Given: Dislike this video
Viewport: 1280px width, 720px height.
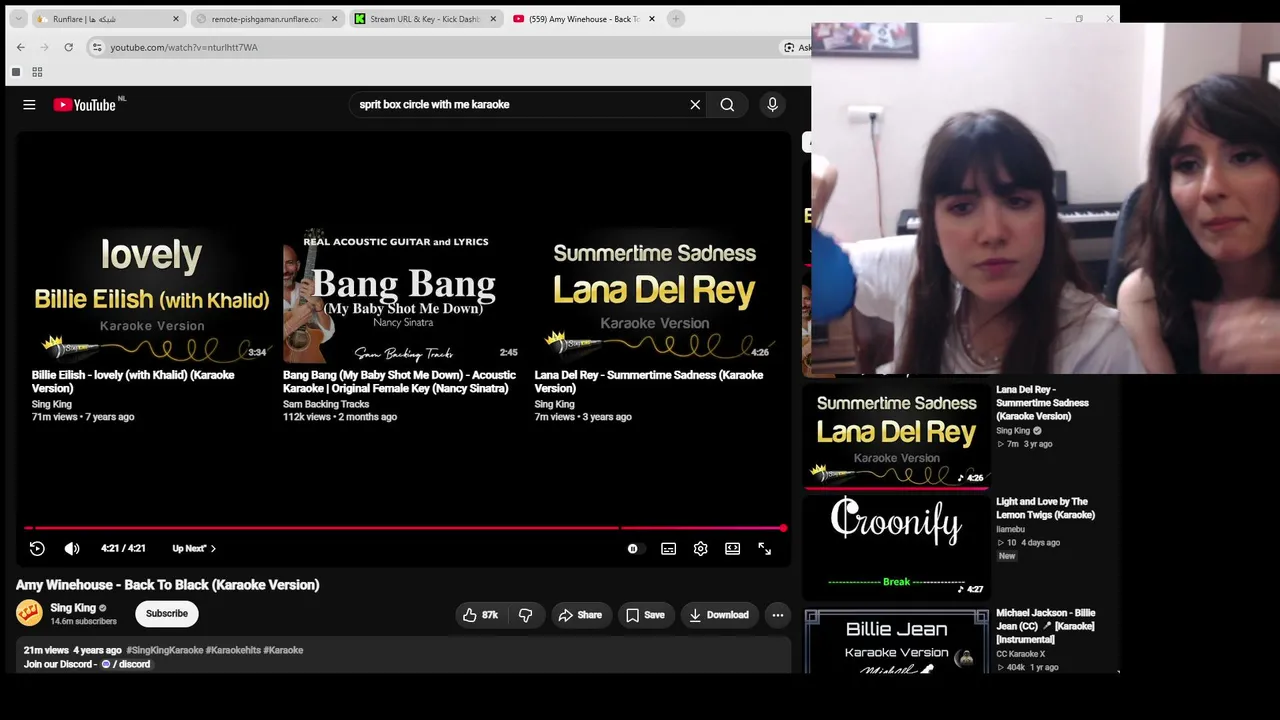Looking at the screenshot, I should [x=525, y=615].
